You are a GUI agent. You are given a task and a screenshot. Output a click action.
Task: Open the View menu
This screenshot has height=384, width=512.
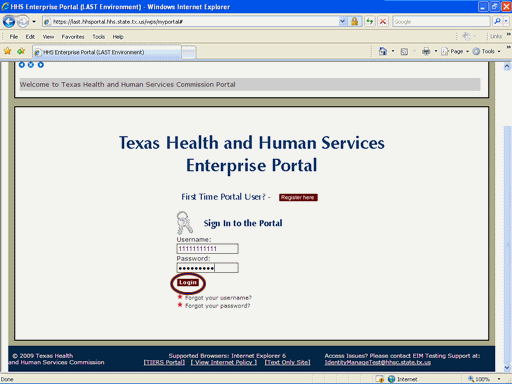[x=48, y=37]
